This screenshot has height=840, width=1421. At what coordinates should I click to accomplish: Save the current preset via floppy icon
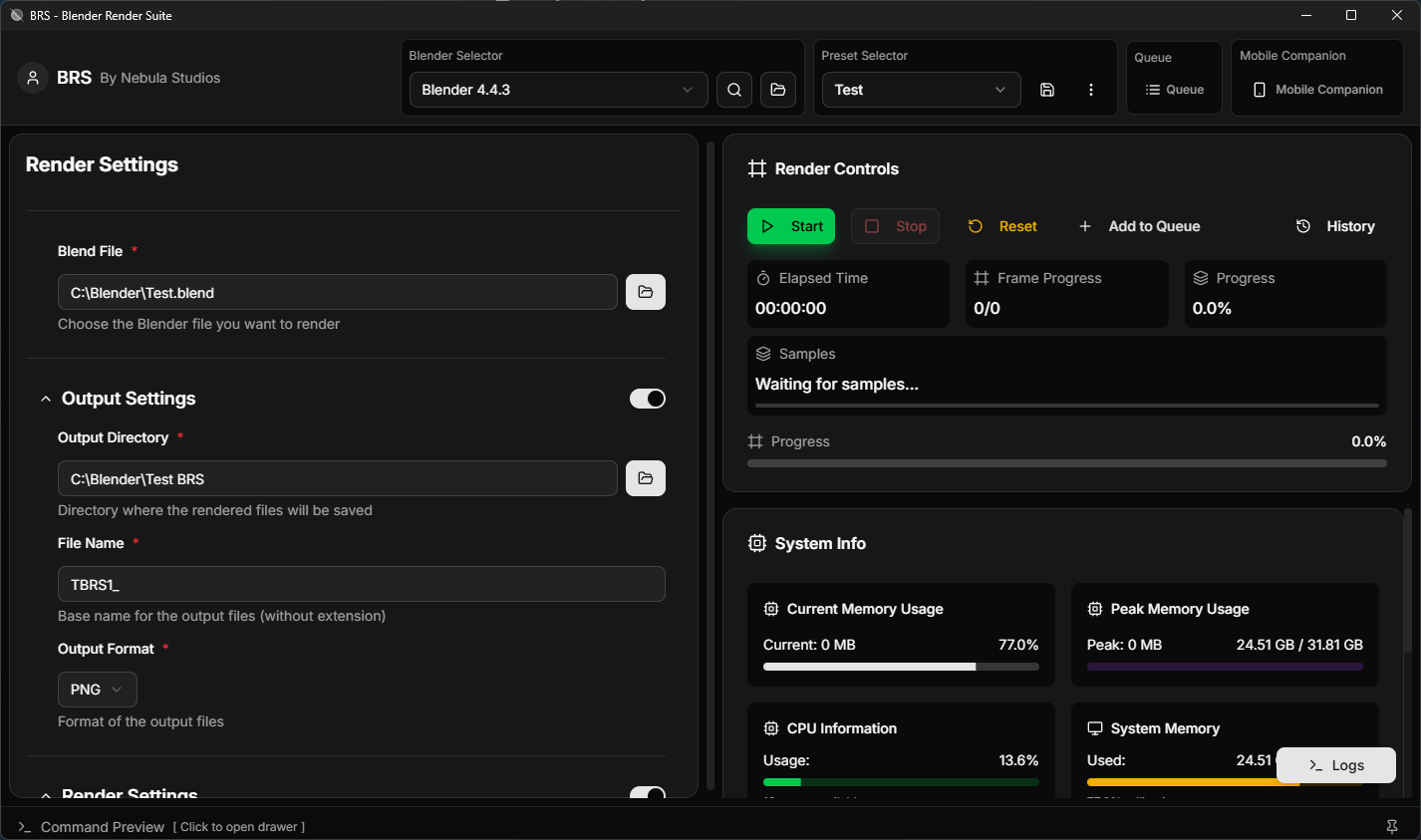pos(1047,90)
